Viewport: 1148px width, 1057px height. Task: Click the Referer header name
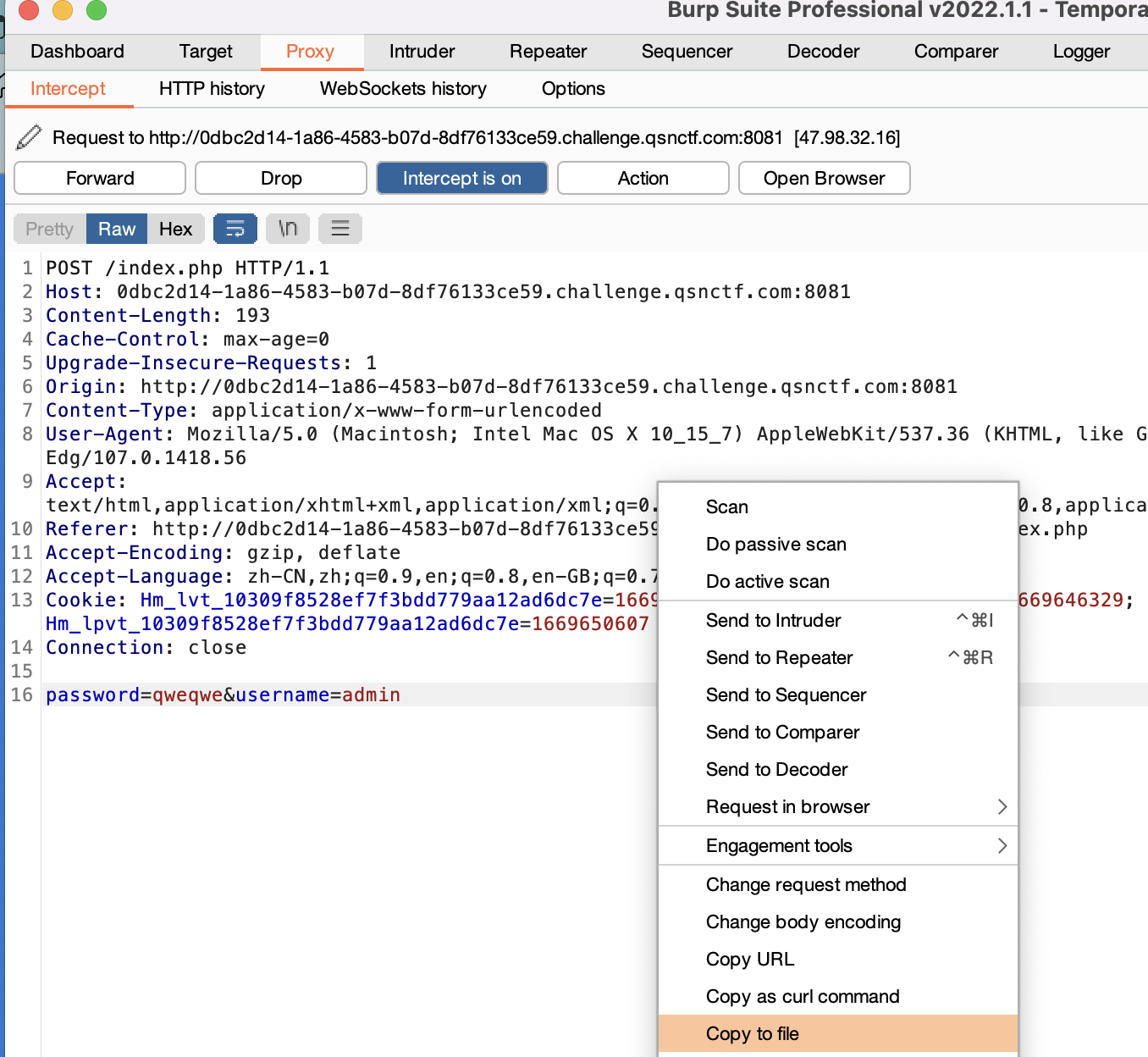[x=87, y=528]
